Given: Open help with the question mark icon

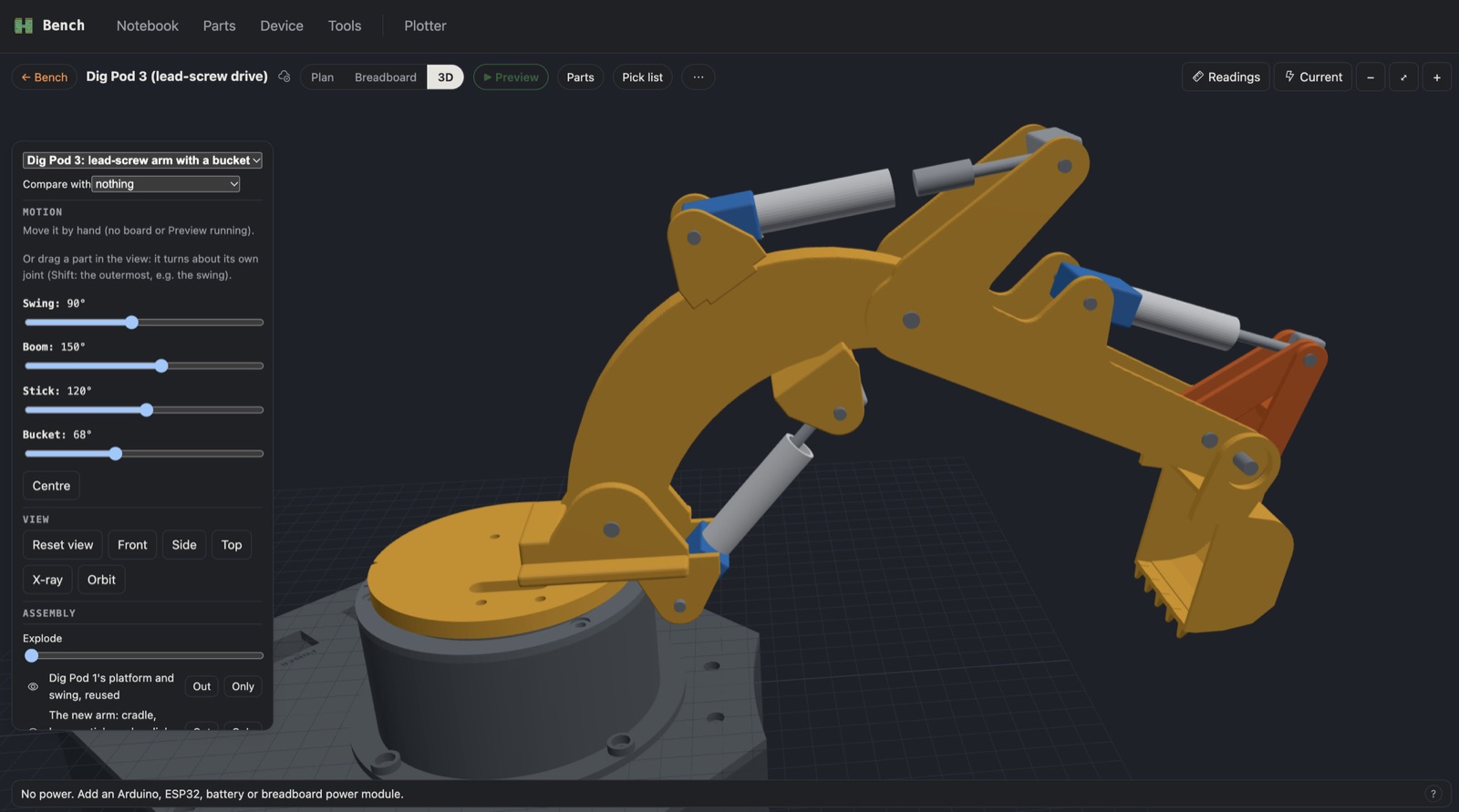Looking at the screenshot, I should (x=1433, y=794).
